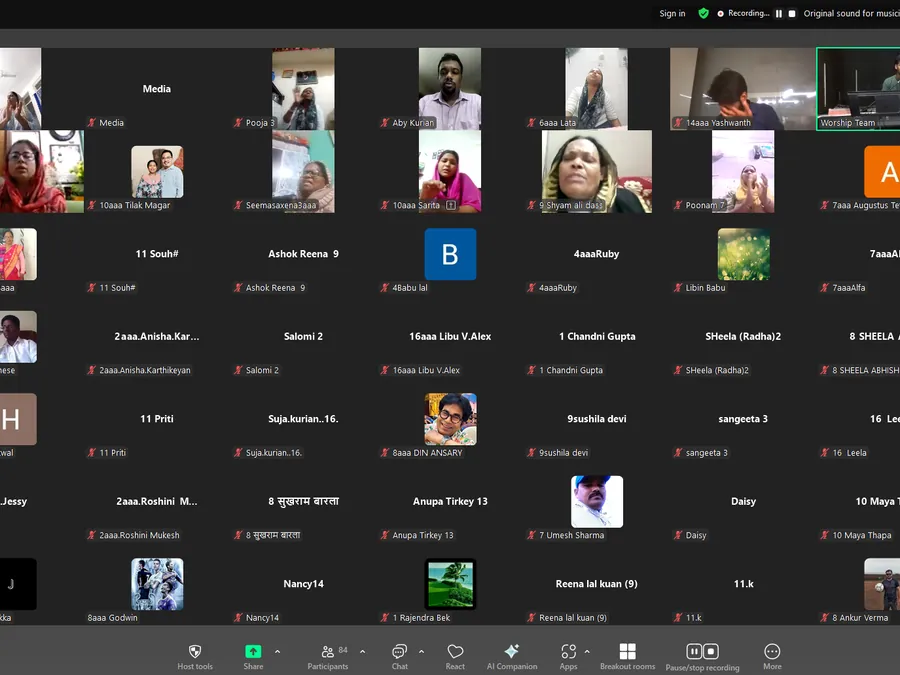
Task: Select 14aaa Yashwanth's video tile
Action: coord(743,89)
